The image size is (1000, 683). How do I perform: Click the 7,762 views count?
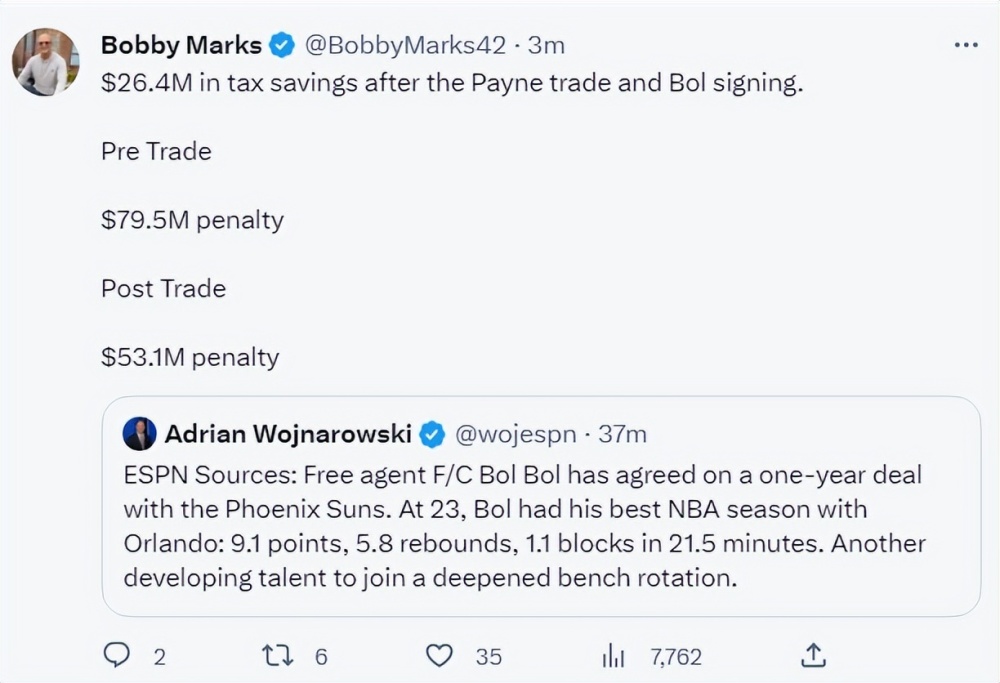676,656
